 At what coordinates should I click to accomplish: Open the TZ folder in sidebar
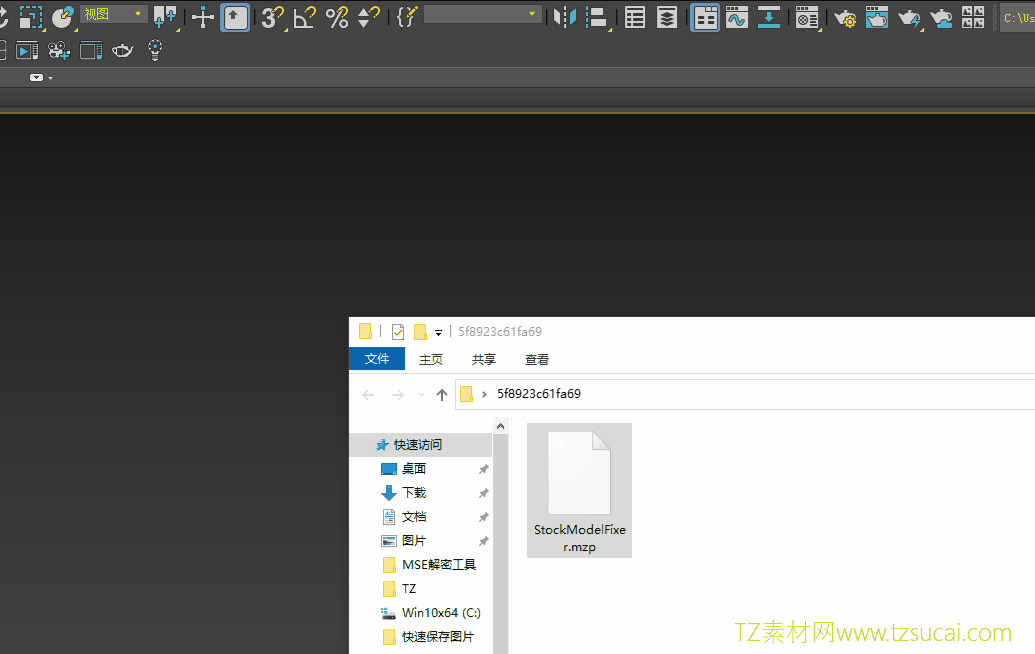tap(409, 589)
